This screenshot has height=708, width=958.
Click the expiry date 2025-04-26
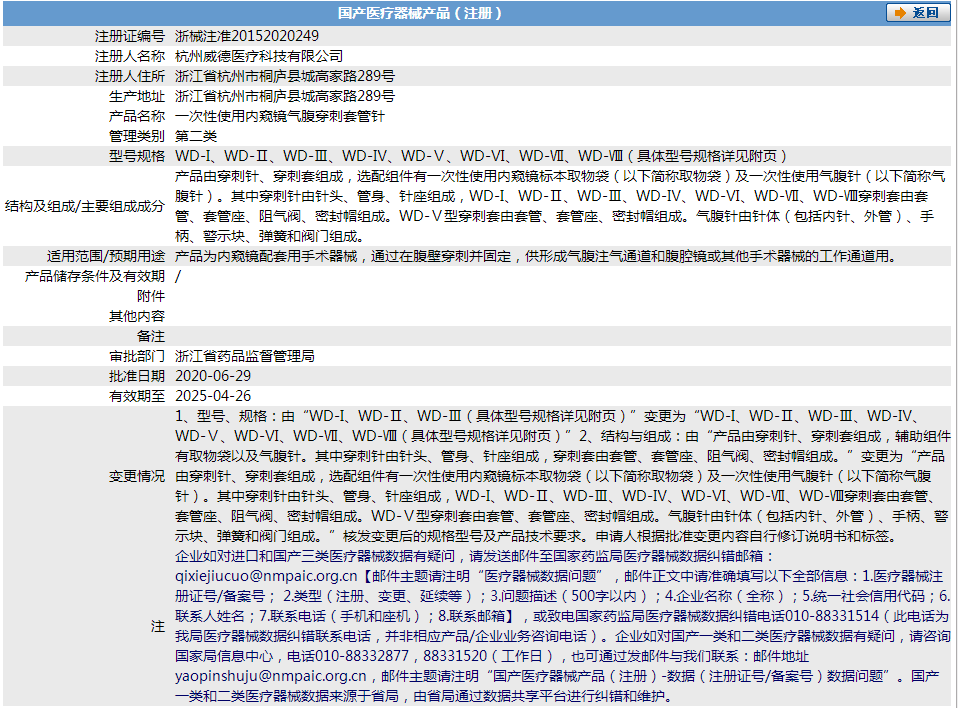(x=213, y=396)
